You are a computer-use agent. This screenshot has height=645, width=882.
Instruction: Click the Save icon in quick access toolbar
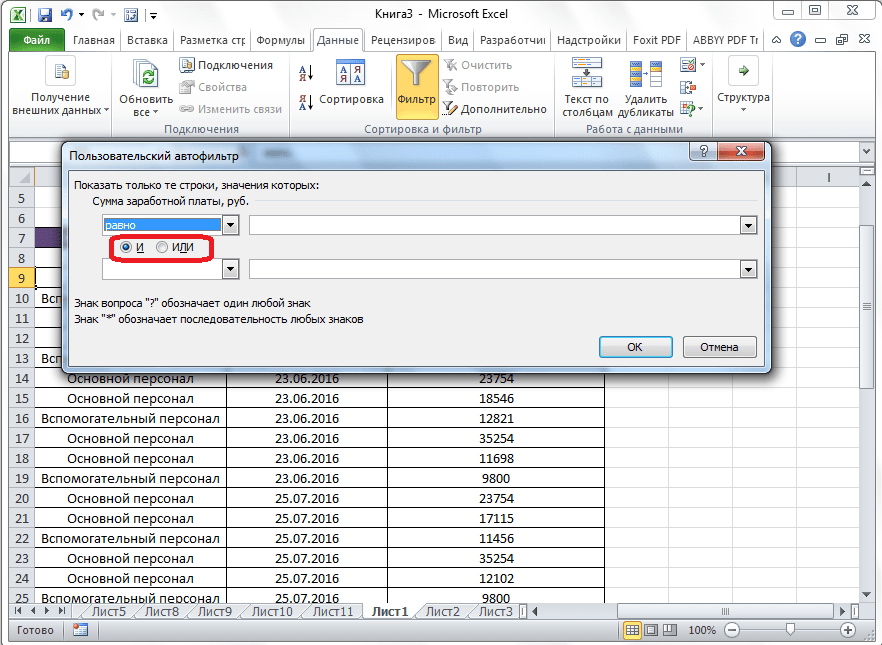click(47, 15)
